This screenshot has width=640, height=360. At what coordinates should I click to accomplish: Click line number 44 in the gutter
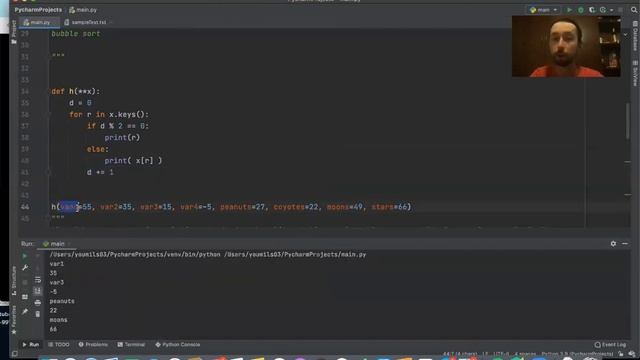[x=25, y=207]
